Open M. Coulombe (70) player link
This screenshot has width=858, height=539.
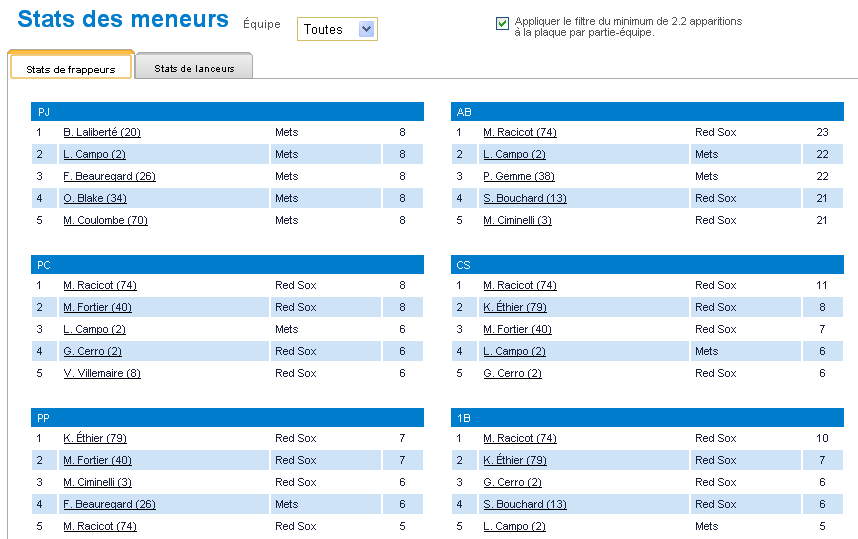pos(106,220)
